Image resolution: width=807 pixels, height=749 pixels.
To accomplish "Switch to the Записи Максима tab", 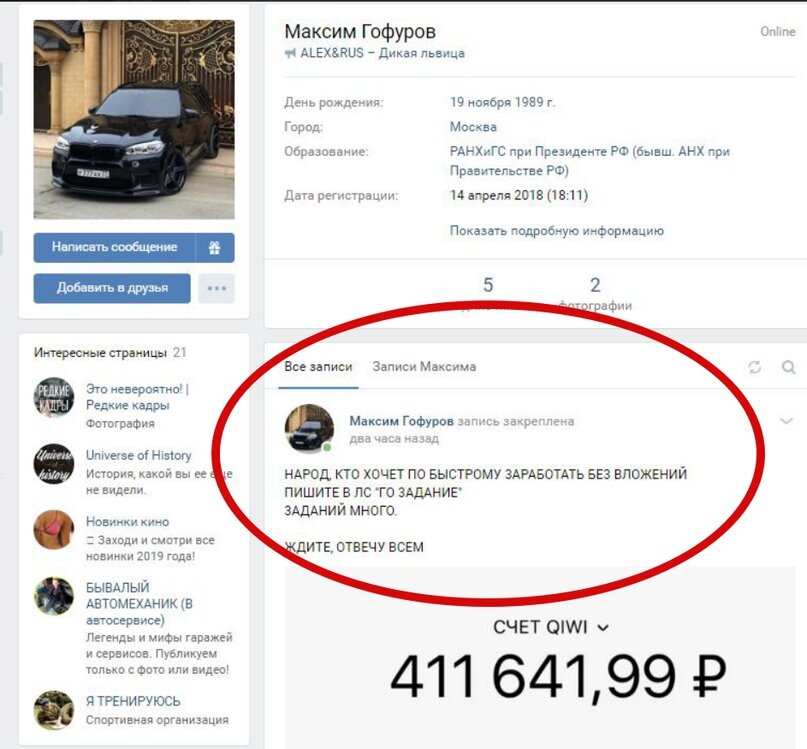I will (x=424, y=367).
